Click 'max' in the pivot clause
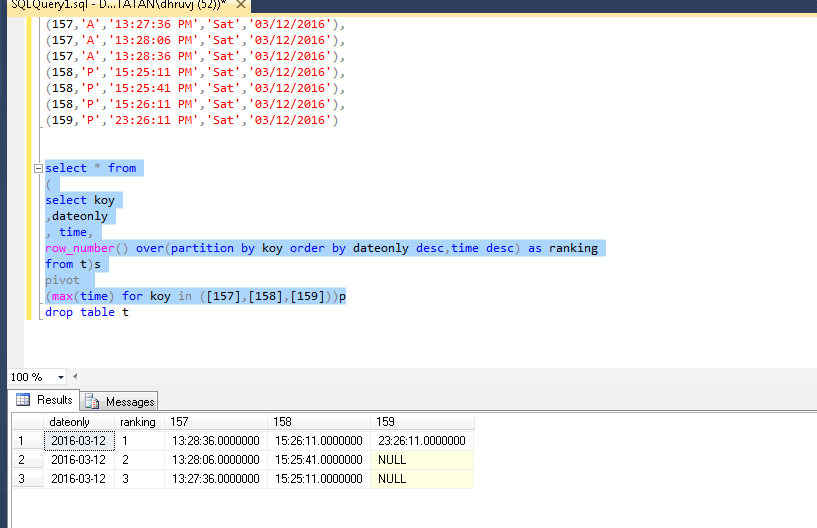817x528 pixels. coord(62,297)
